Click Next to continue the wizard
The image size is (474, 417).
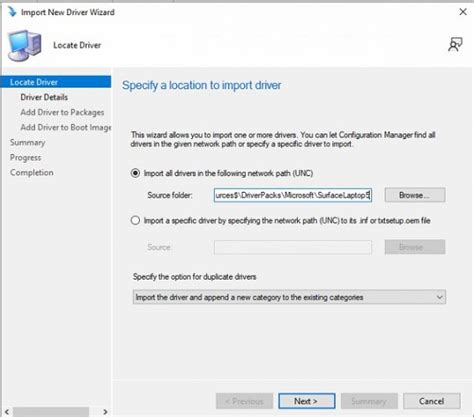307,401
